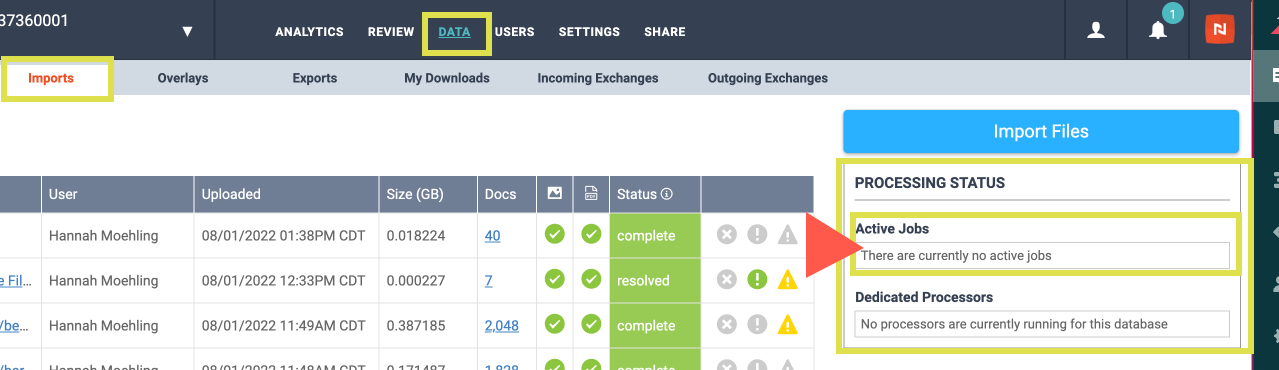Screen dimensions: 1279x370
Task: Open the SHARE menu
Action: point(665,32)
